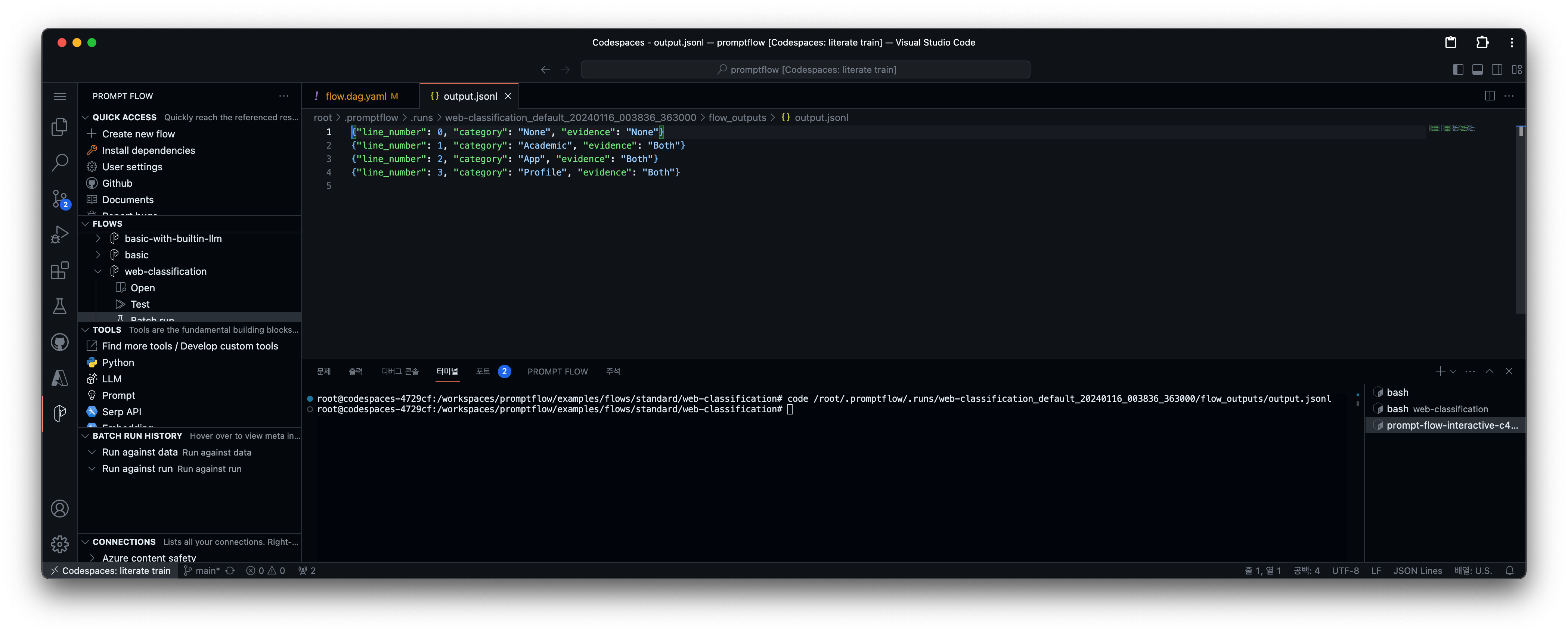
Task: Close the output.jsonl tab
Action: 508,96
